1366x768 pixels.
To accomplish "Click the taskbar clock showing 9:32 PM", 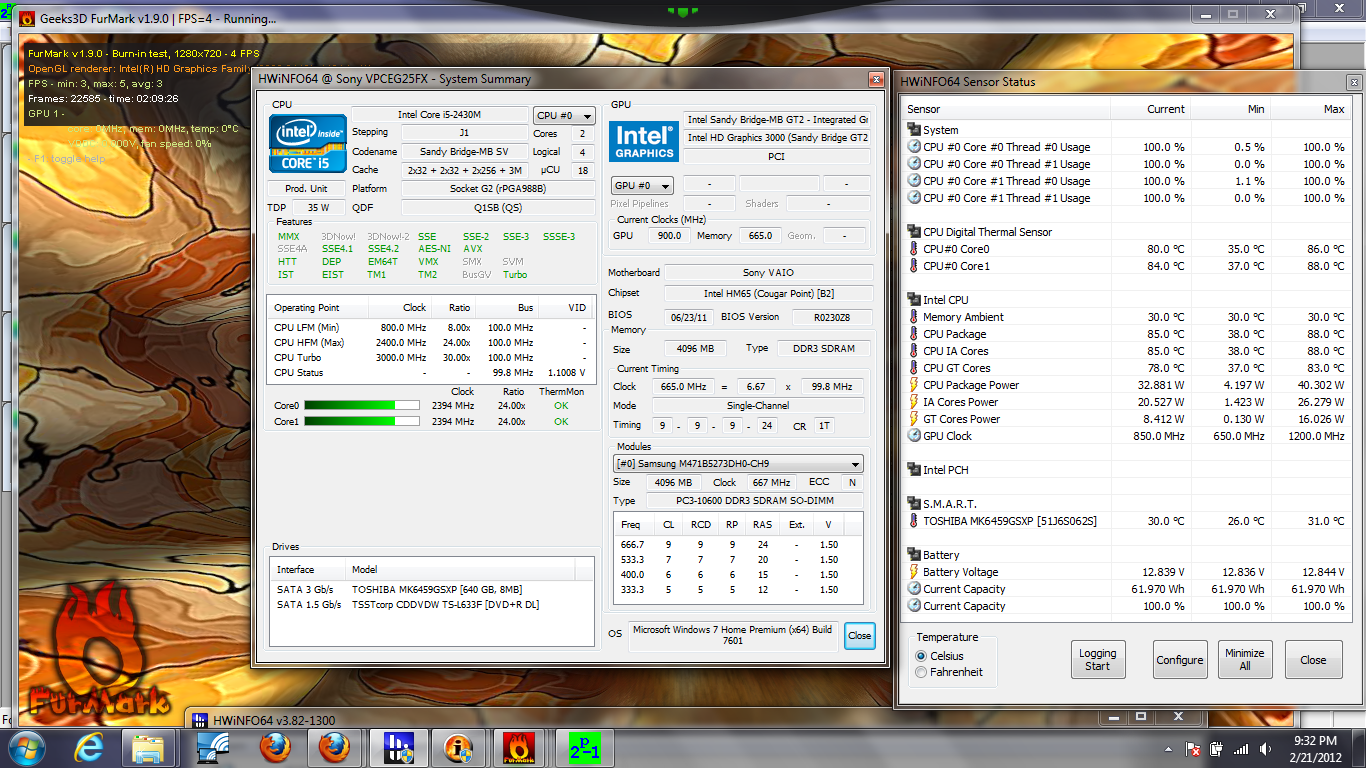I will pyautogui.click(x=1317, y=748).
